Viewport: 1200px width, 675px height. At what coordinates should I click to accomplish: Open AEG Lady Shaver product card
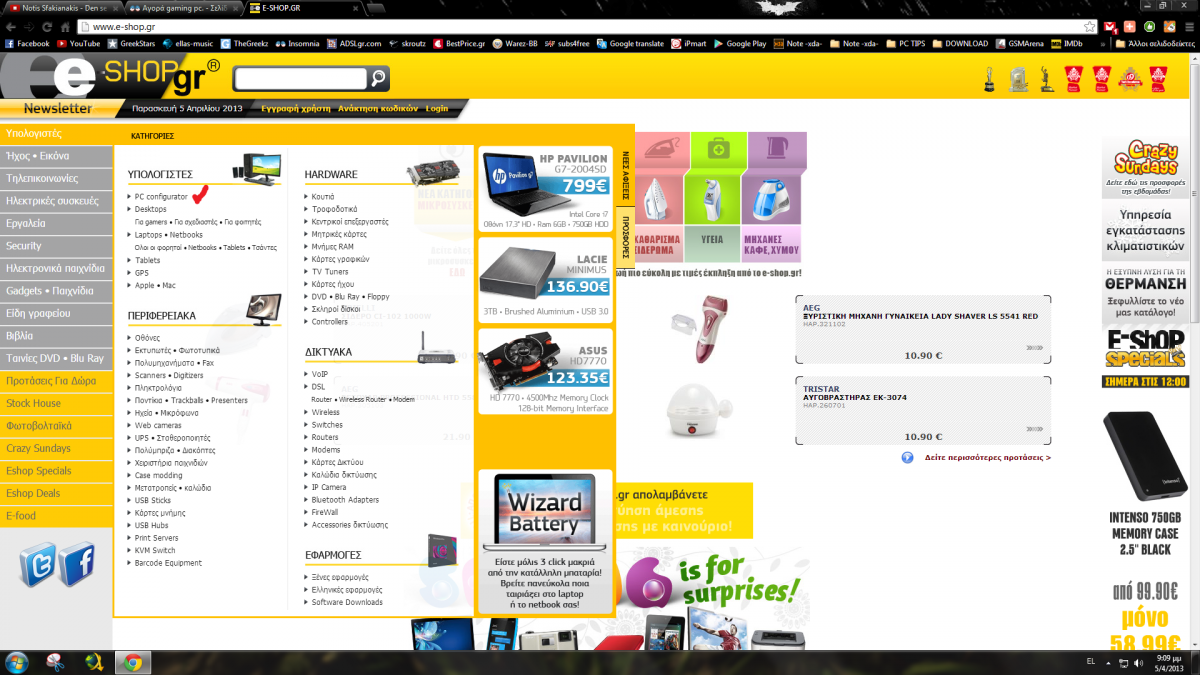point(923,330)
